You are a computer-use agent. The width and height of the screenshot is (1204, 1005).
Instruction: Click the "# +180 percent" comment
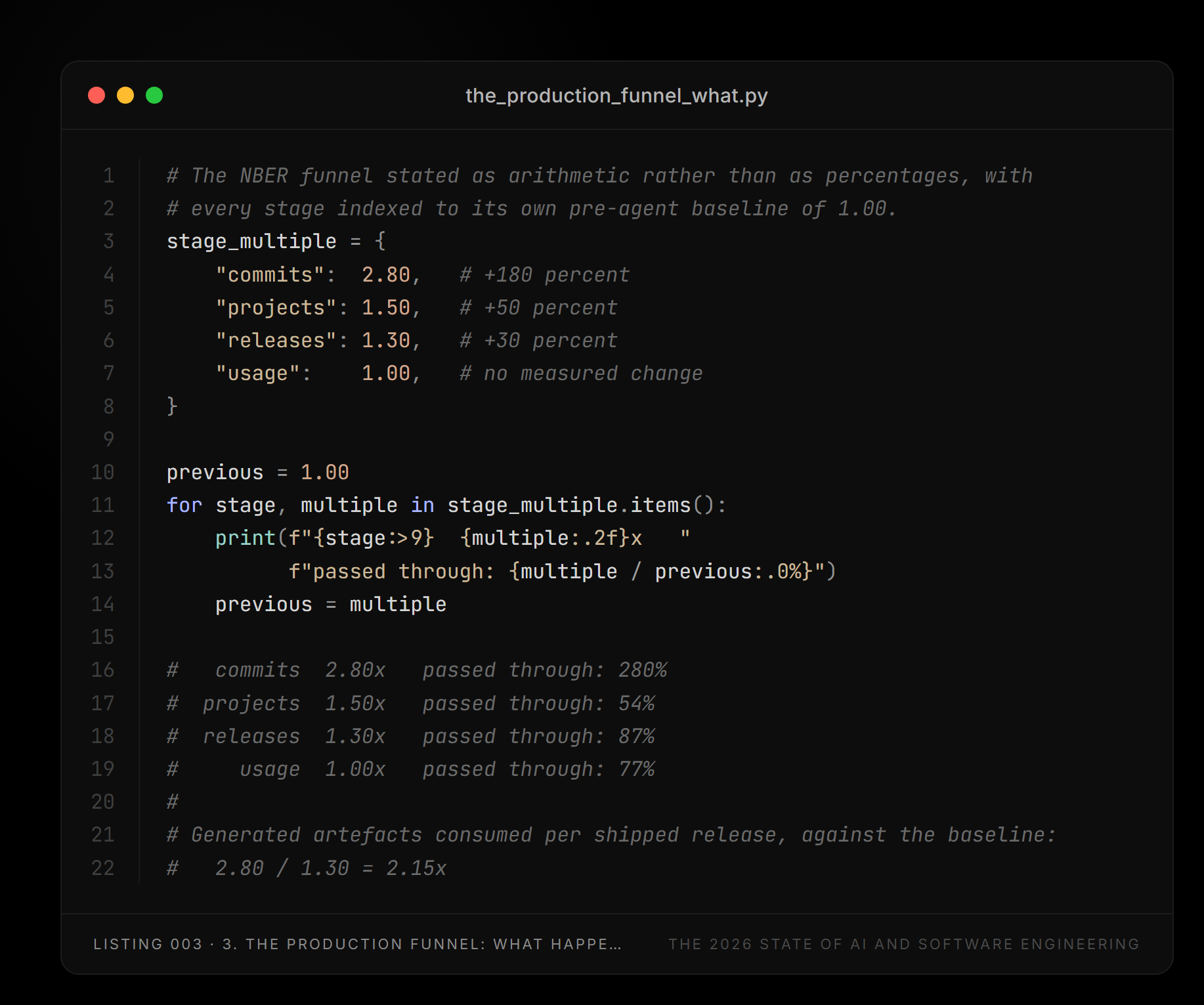[545, 274]
